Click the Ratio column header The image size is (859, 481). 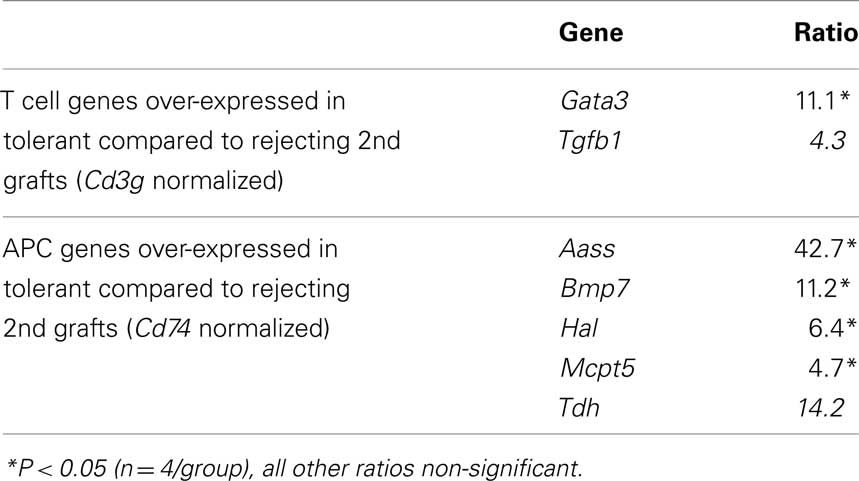click(x=826, y=33)
